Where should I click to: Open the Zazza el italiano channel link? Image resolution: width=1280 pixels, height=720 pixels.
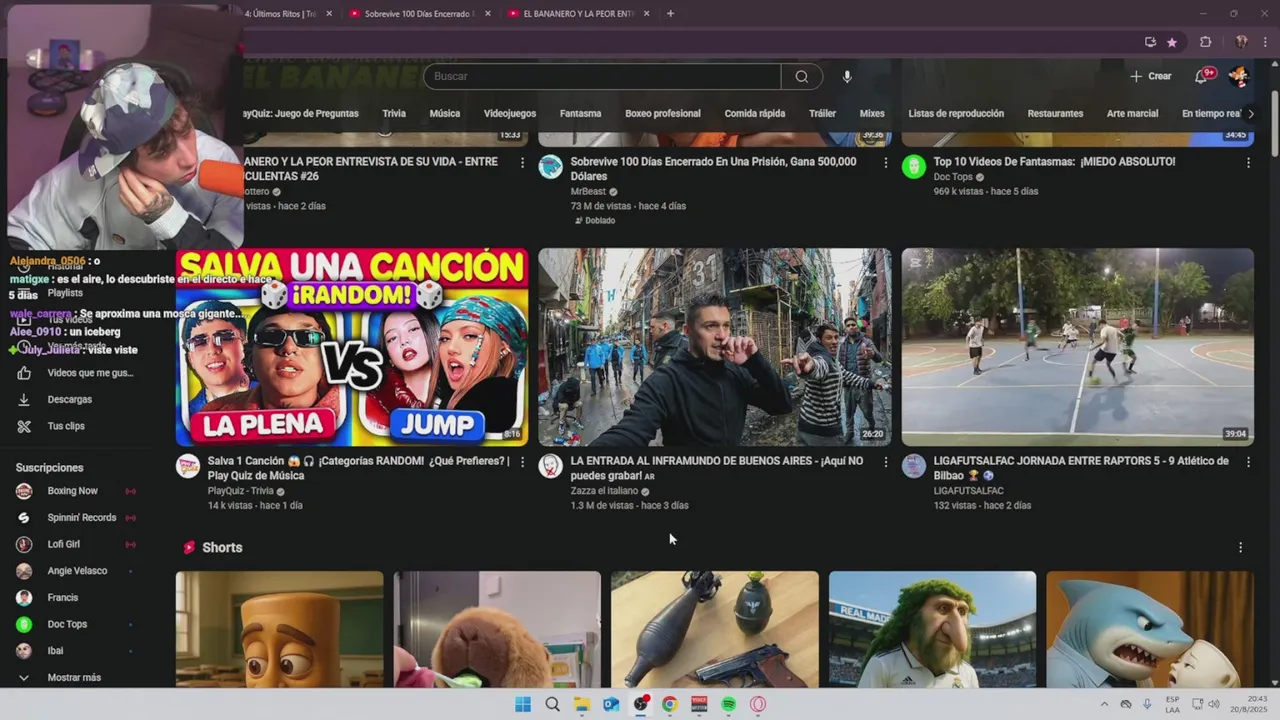[604, 491]
